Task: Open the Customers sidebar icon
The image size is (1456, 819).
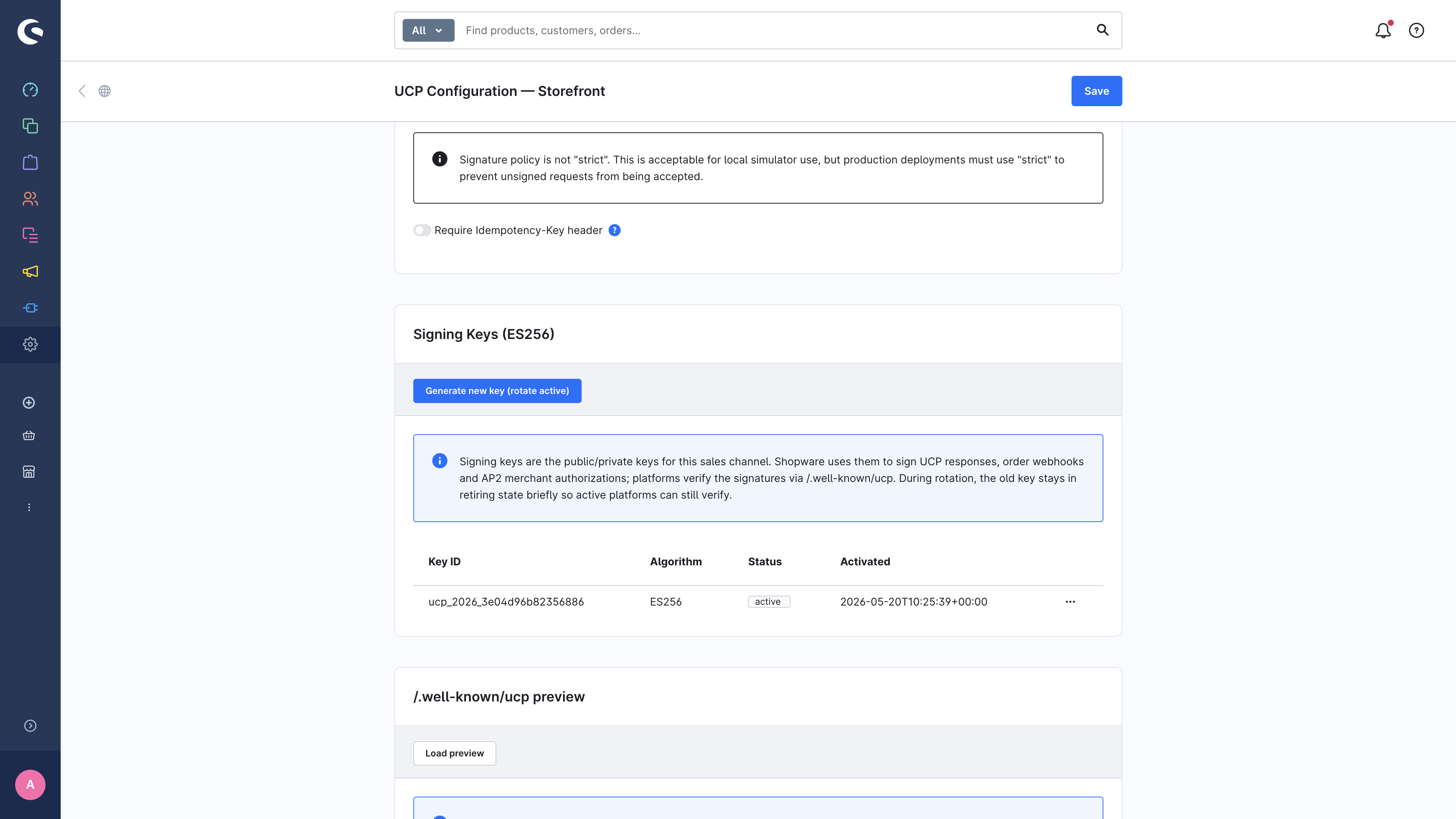Action: pos(30,199)
